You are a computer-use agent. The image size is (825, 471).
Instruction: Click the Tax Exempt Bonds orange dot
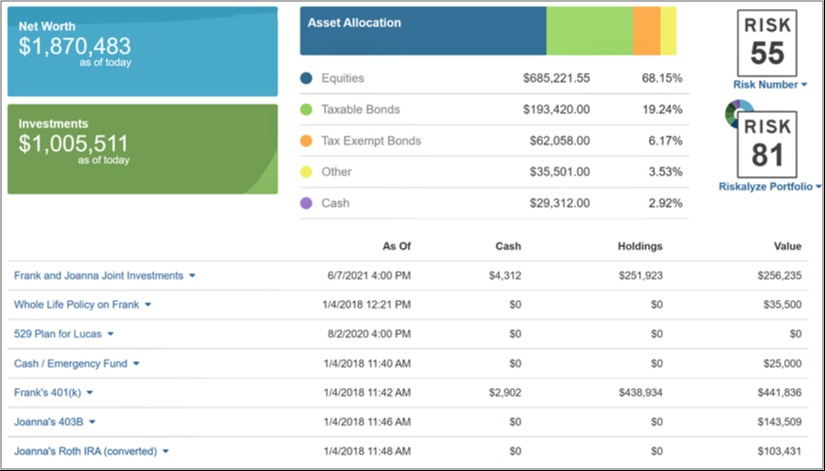pos(306,141)
